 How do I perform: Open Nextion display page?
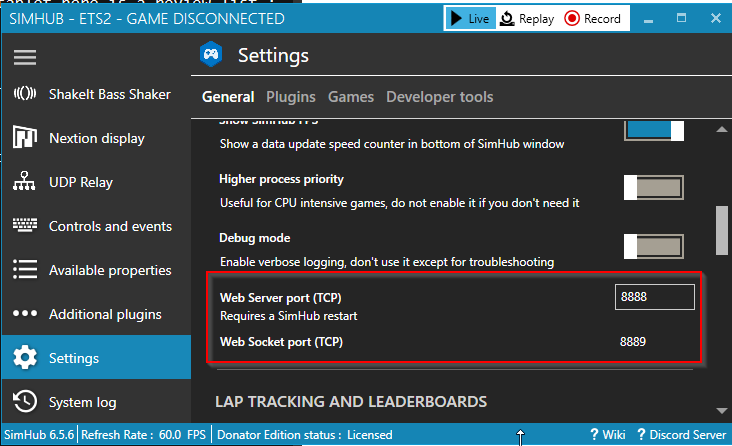pyautogui.click(x=96, y=138)
